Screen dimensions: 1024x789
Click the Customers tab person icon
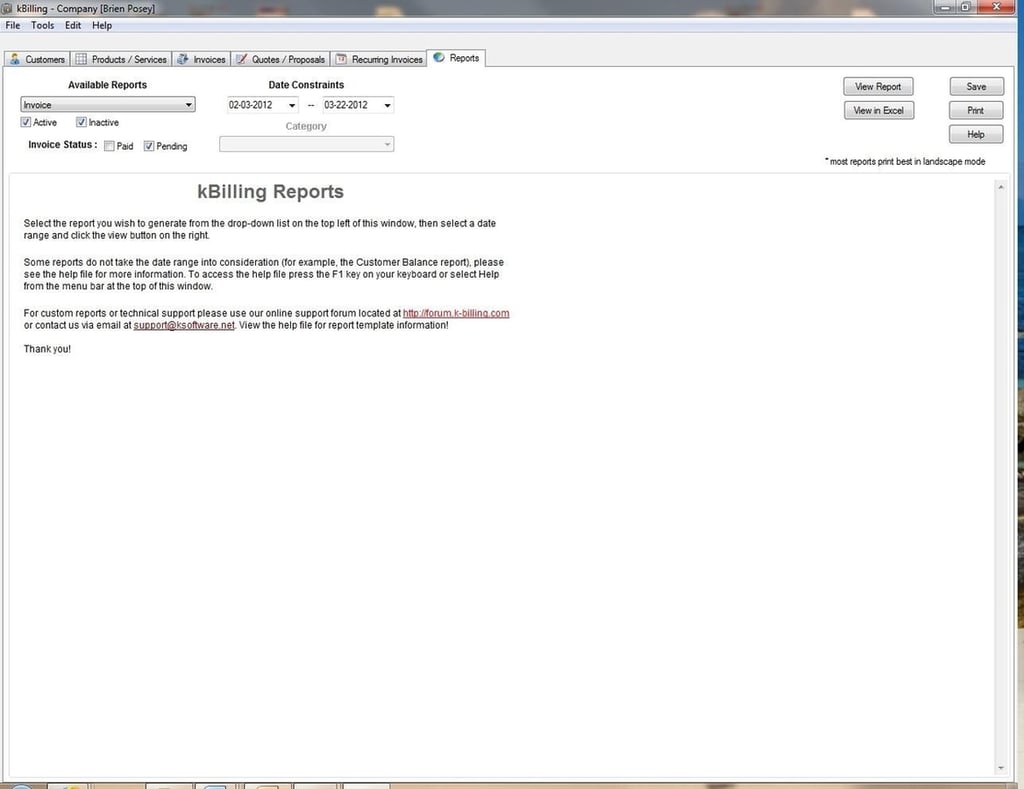coord(15,59)
